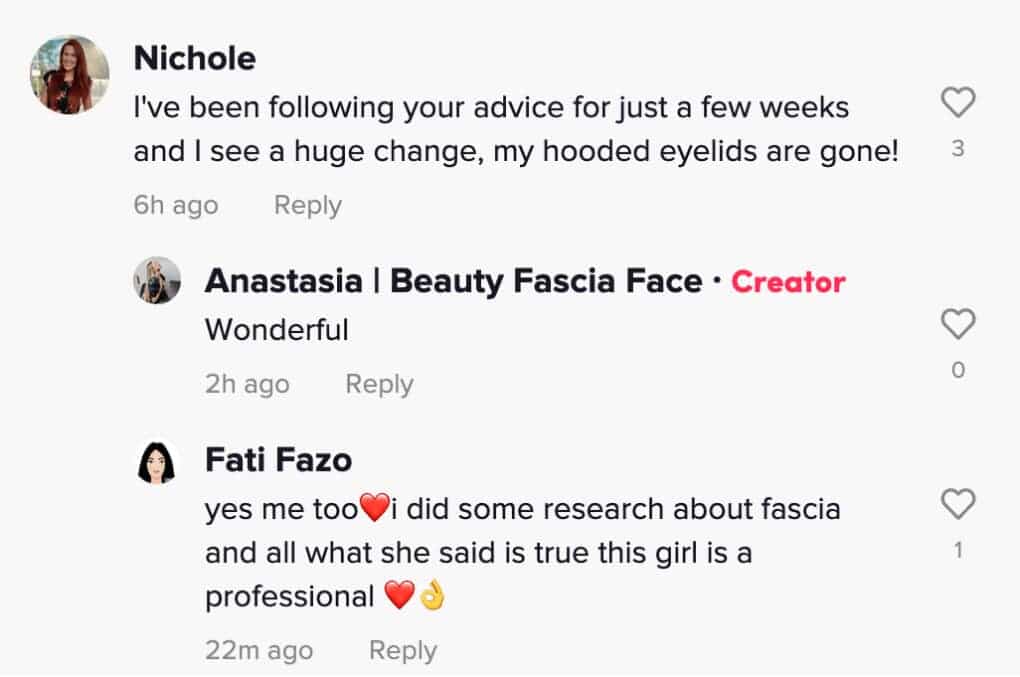Toggle like on Fati Fazo's comment
The image size is (1020, 677).
coord(957,505)
